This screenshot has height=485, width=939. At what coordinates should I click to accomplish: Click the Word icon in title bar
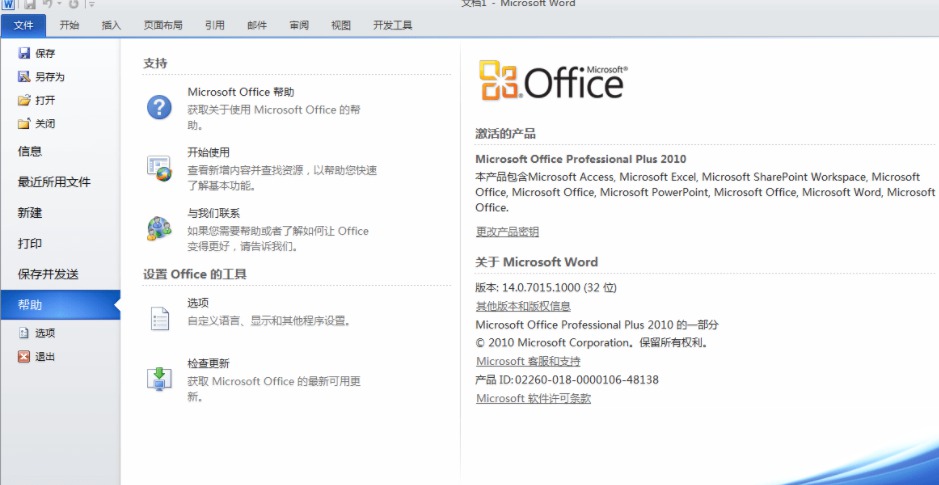[7, 4]
